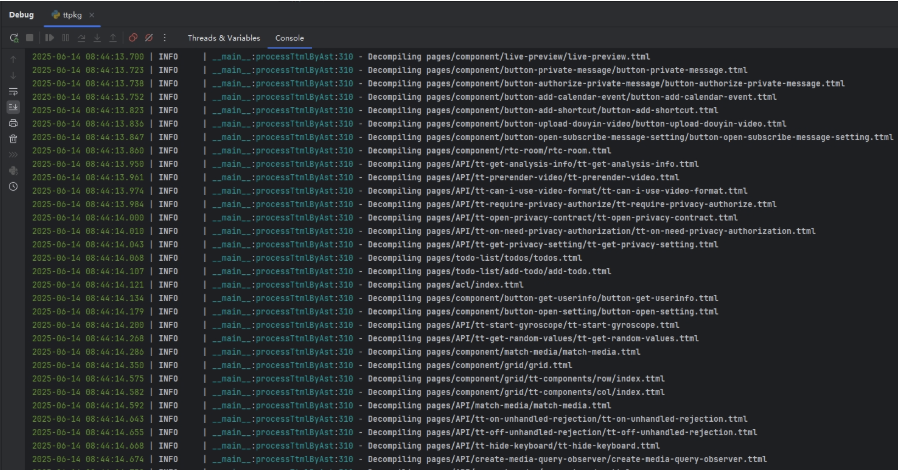Click the tt-components/row/index.ttml log path
898x470 pixels.
point(545,379)
